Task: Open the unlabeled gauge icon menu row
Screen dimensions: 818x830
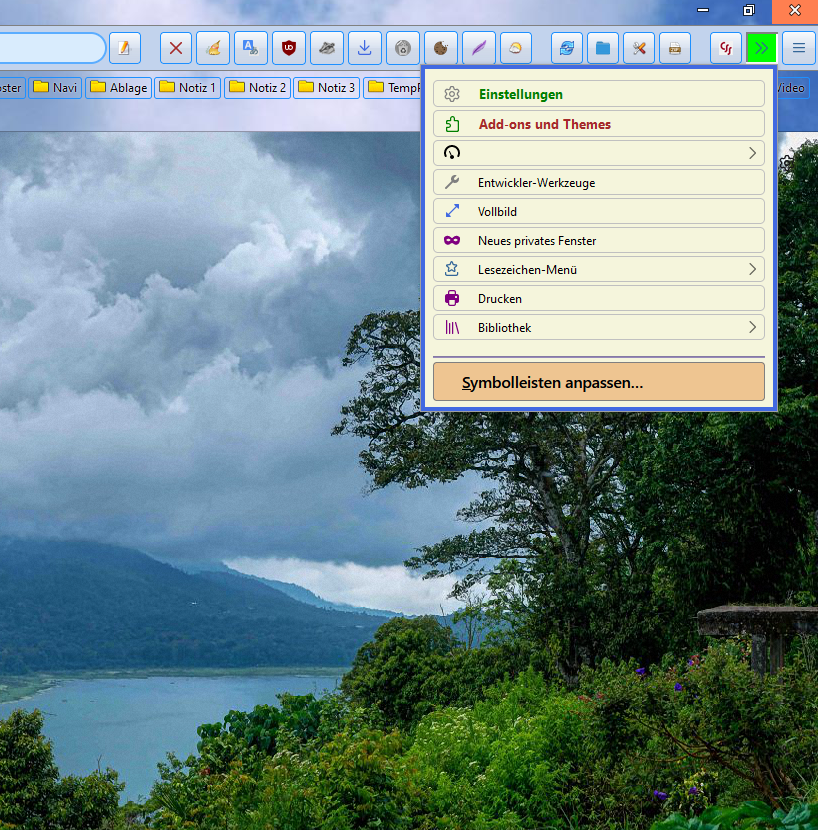Action: (599, 153)
